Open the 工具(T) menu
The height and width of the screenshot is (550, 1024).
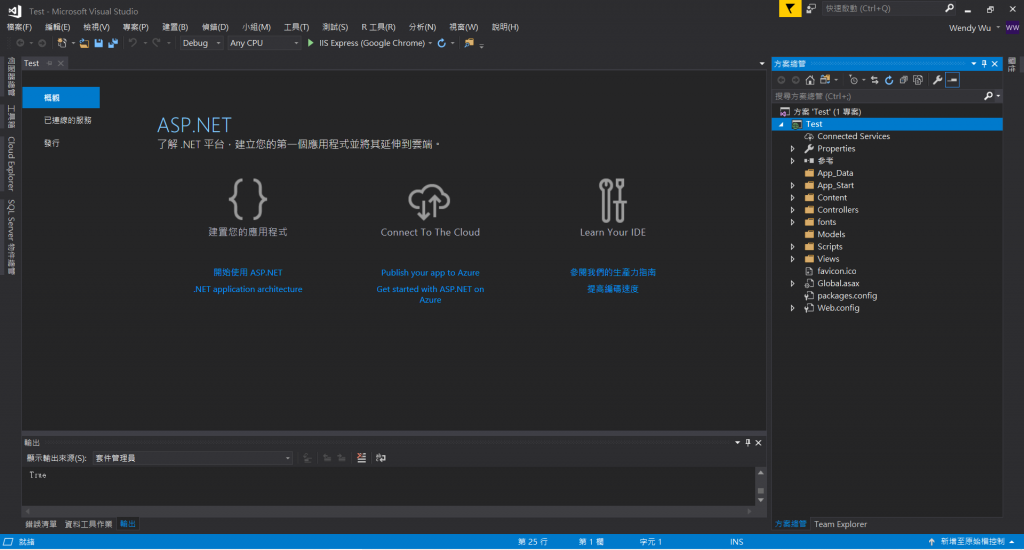296,27
